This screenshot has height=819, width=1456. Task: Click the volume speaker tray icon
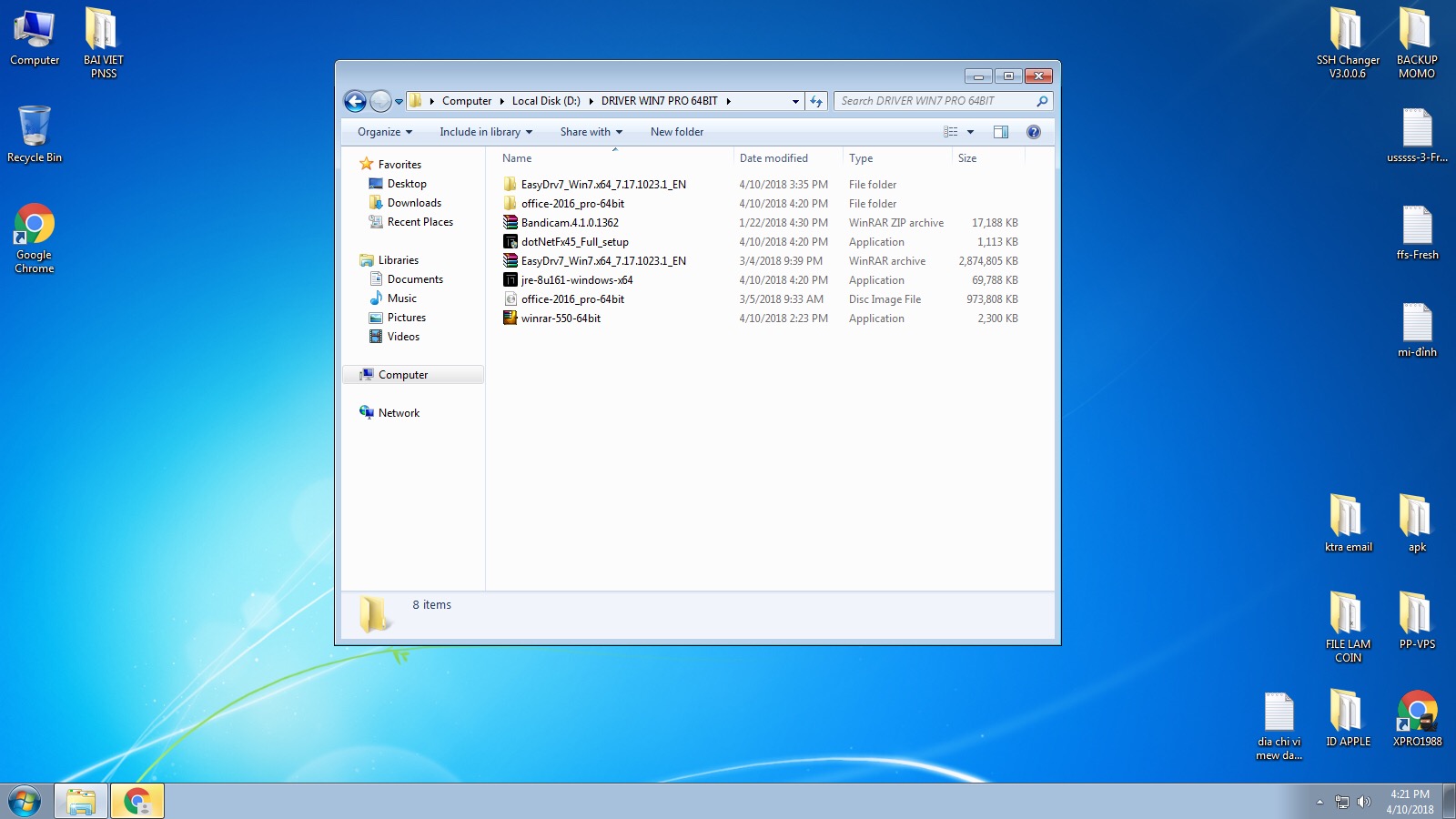click(1363, 802)
